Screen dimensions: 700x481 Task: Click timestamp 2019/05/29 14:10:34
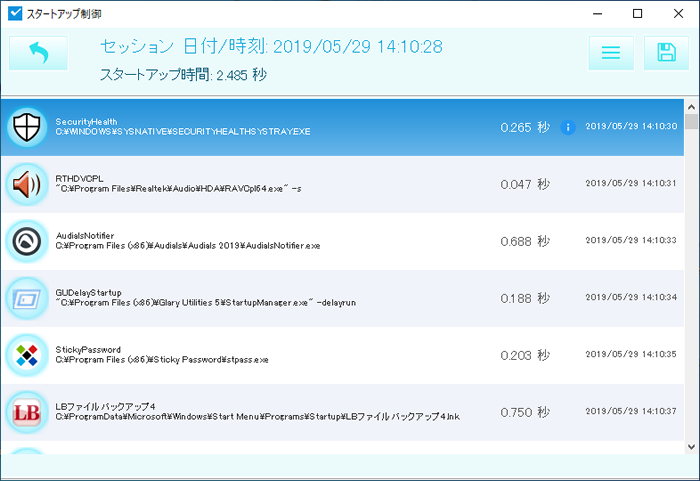click(x=631, y=297)
